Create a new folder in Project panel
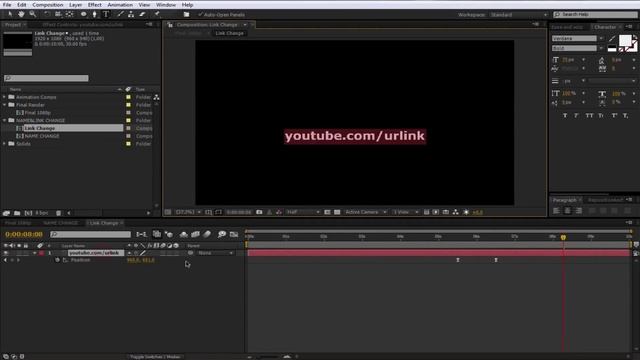The height and width of the screenshot is (360, 640). coord(17,213)
